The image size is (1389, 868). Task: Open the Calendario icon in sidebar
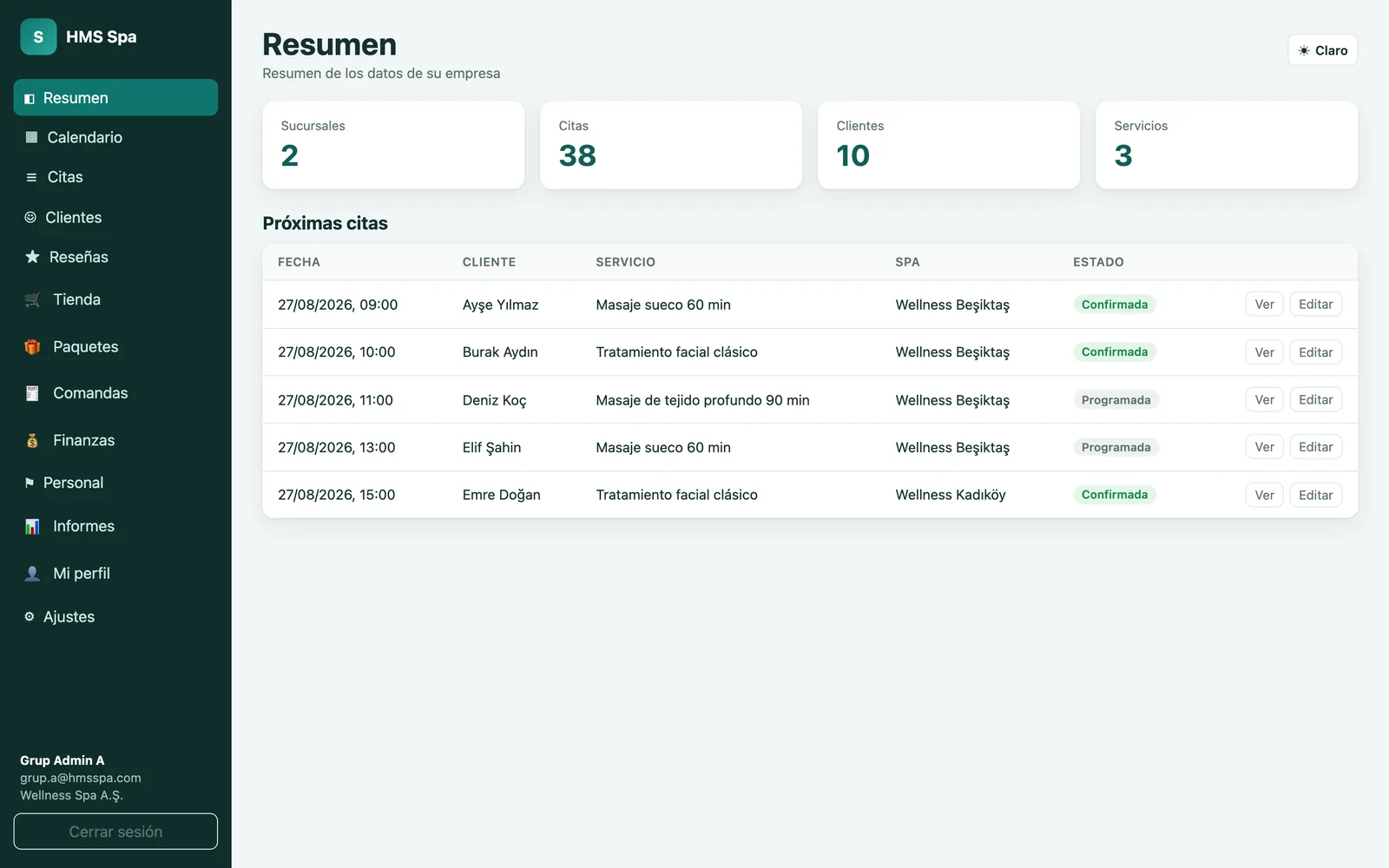point(31,137)
